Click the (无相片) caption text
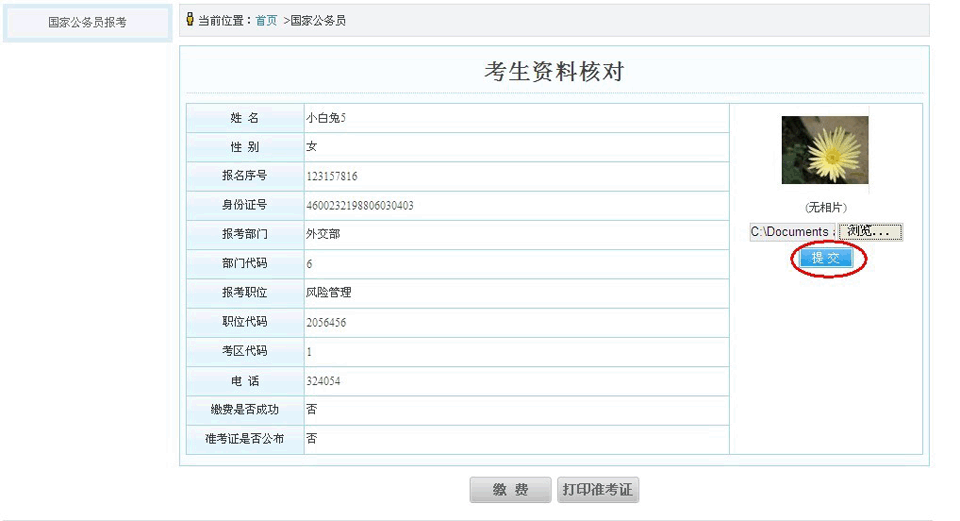This screenshot has height=521, width=960. click(x=825, y=208)
